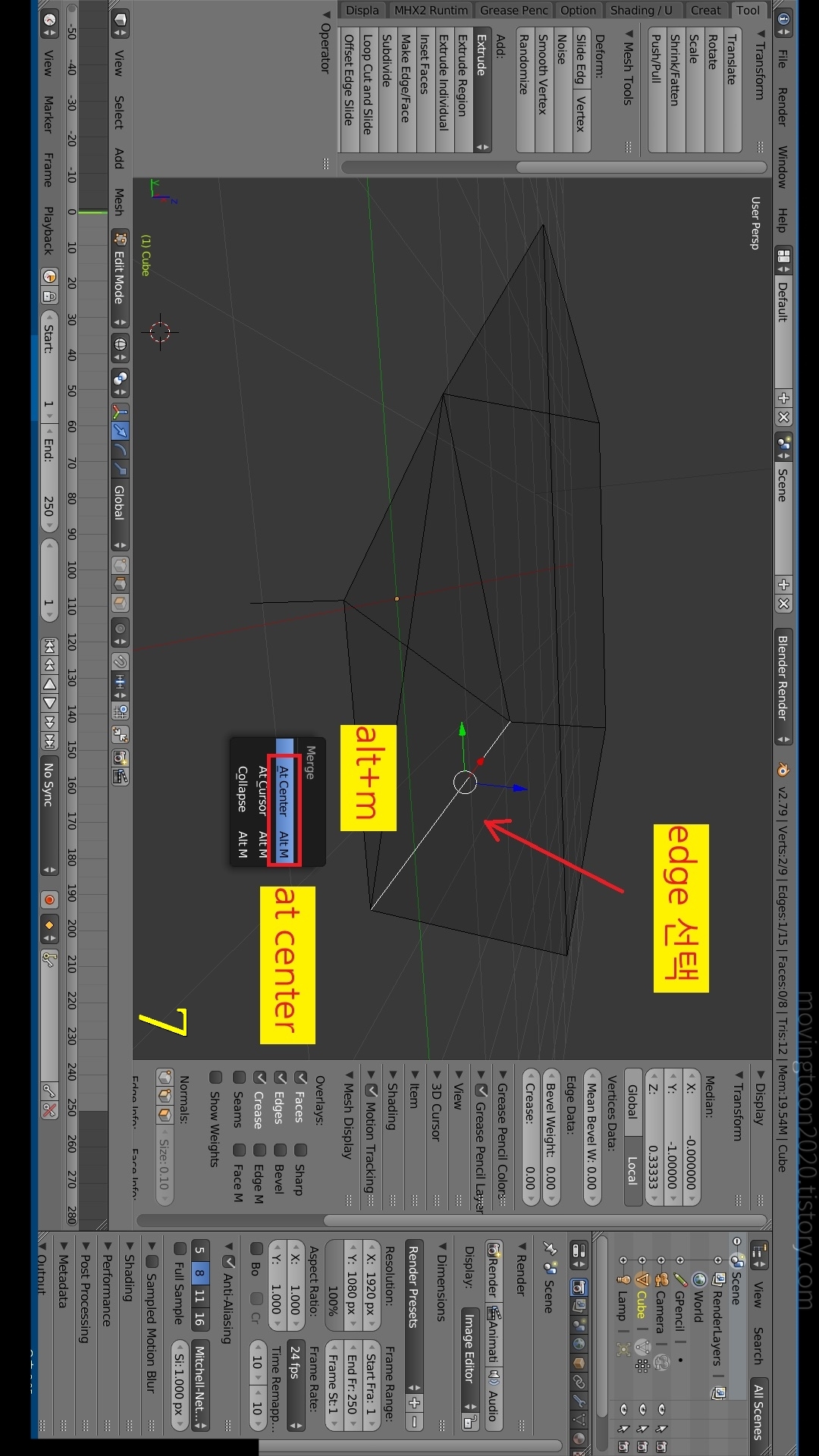
Task: Click the Smooth Vertex button
Action: [544, 91]
